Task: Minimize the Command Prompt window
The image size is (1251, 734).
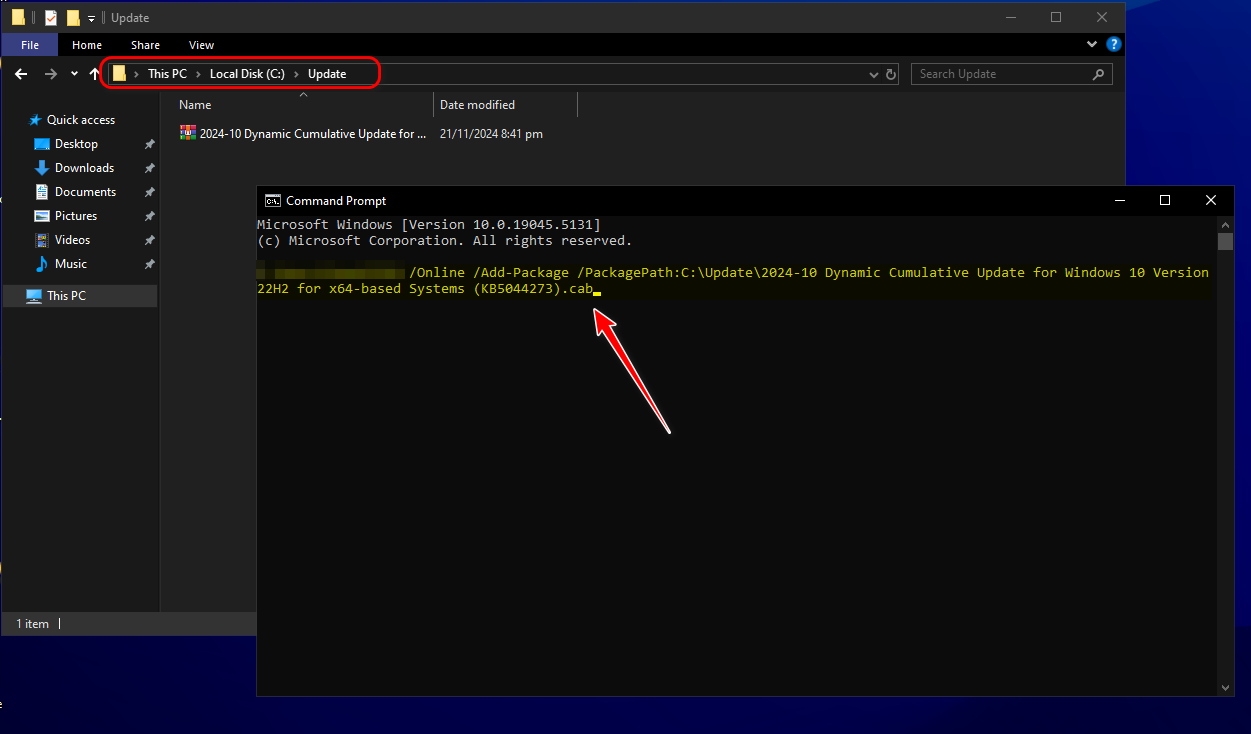Action: click(1119, 200)
